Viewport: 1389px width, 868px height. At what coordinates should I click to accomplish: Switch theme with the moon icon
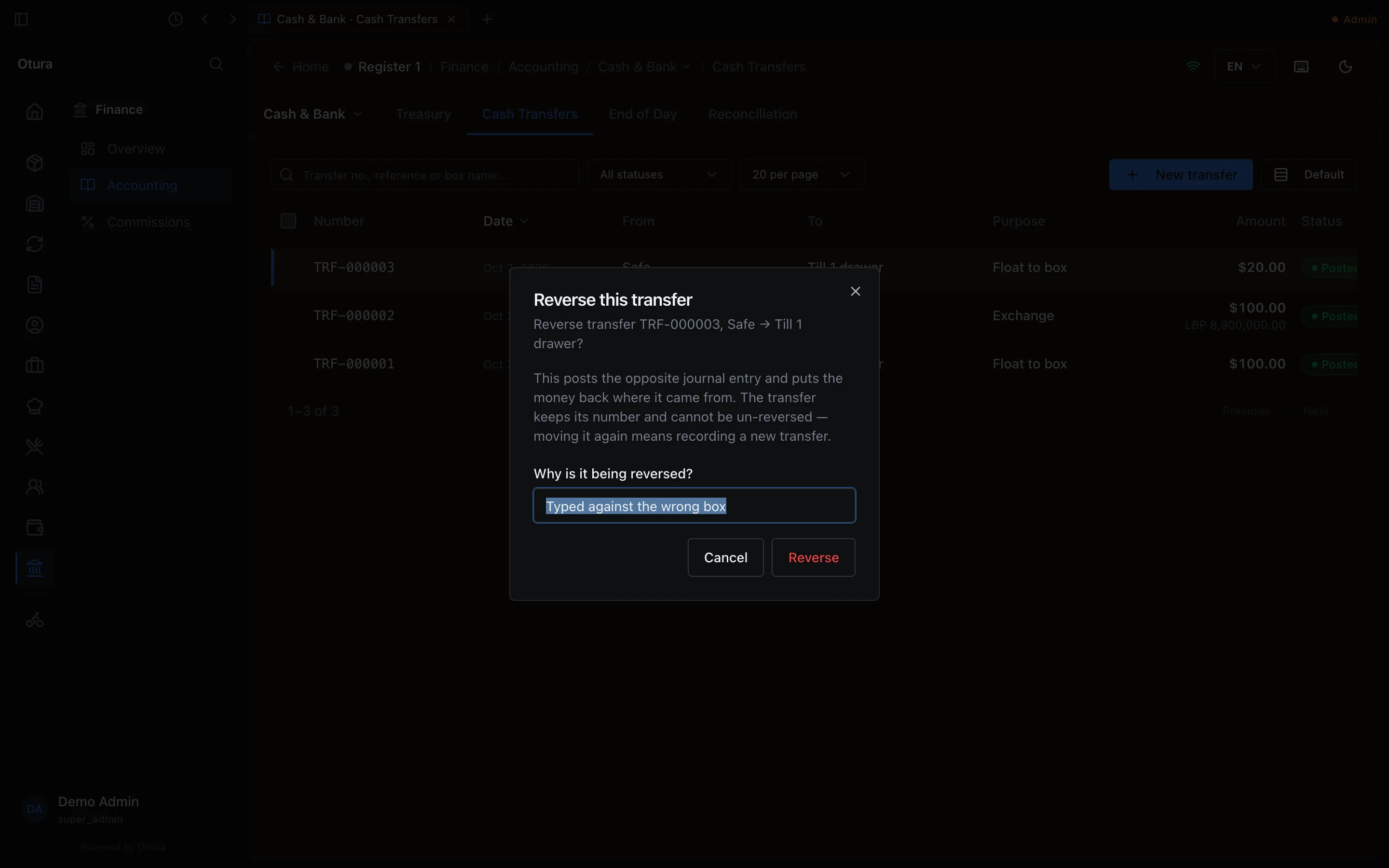1346,67
